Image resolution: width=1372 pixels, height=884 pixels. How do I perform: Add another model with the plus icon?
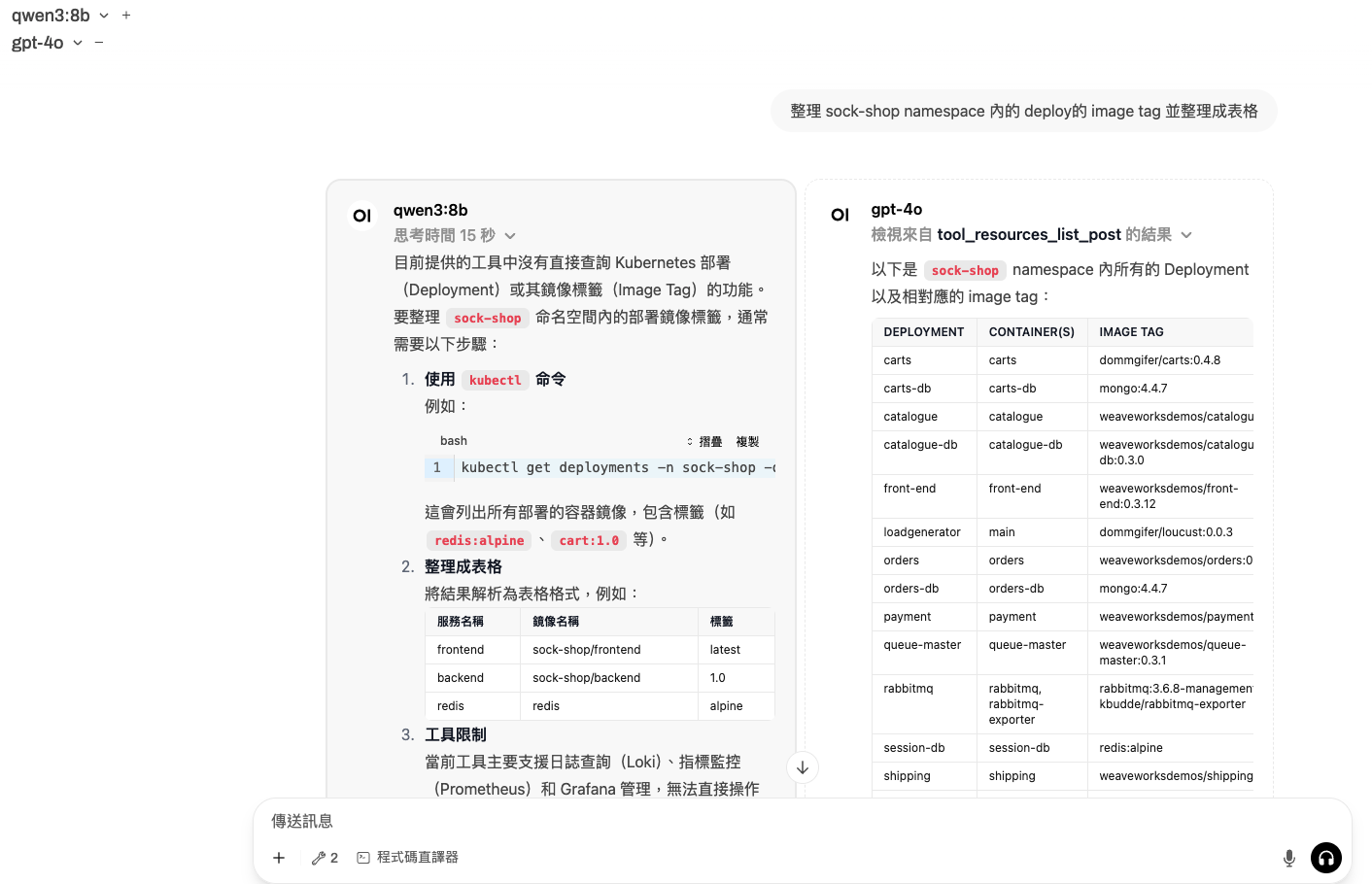pos(126,16)
